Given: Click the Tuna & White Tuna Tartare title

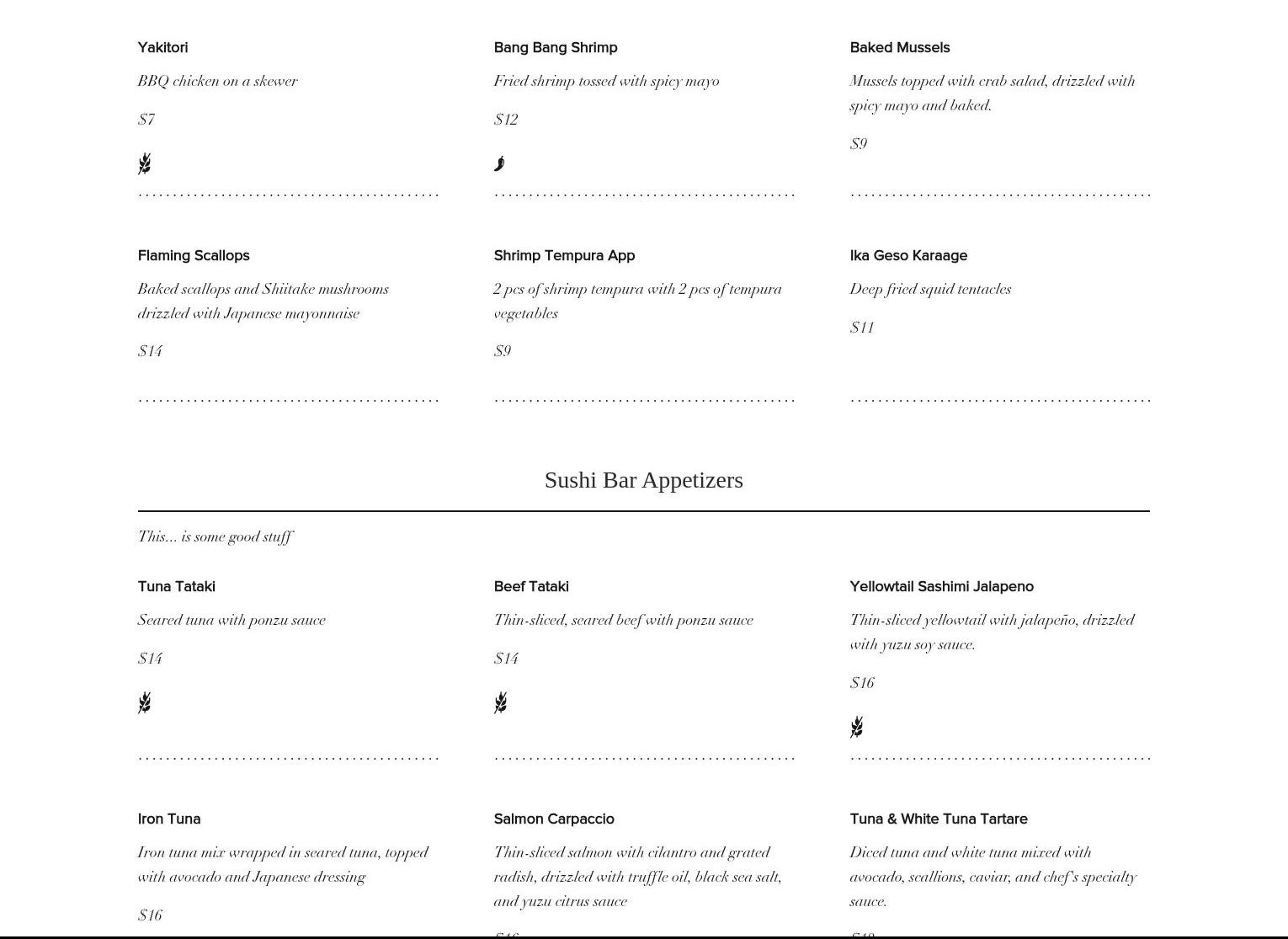Looking at the screenshot, I should point(939,819).
